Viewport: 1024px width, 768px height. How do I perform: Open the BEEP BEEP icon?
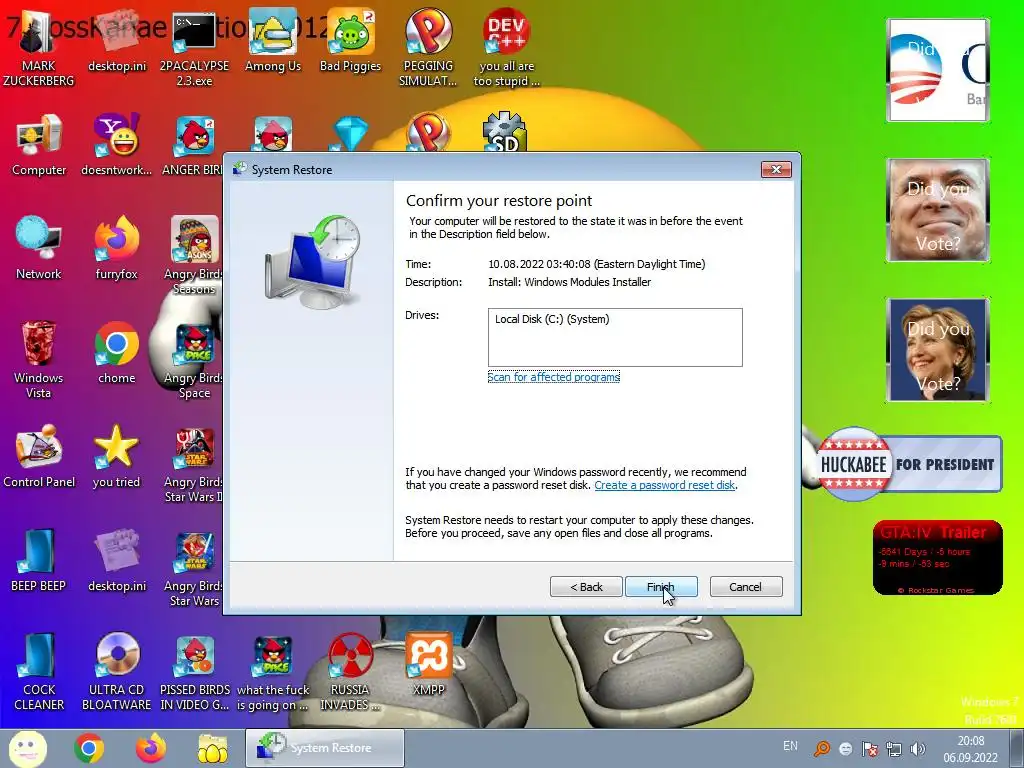point(39,560)
